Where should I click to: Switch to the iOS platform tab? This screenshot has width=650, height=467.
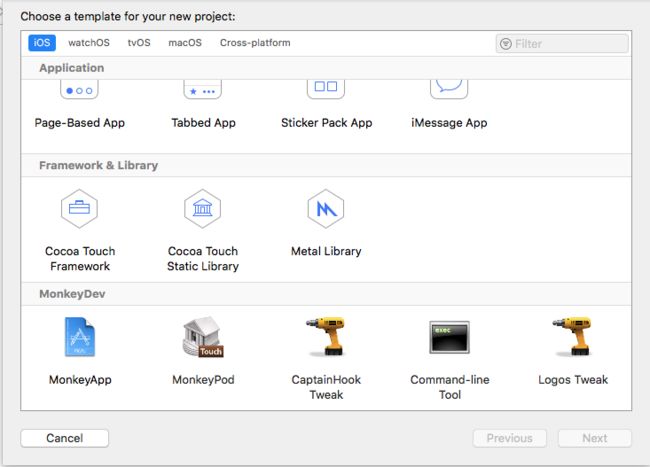42,43
